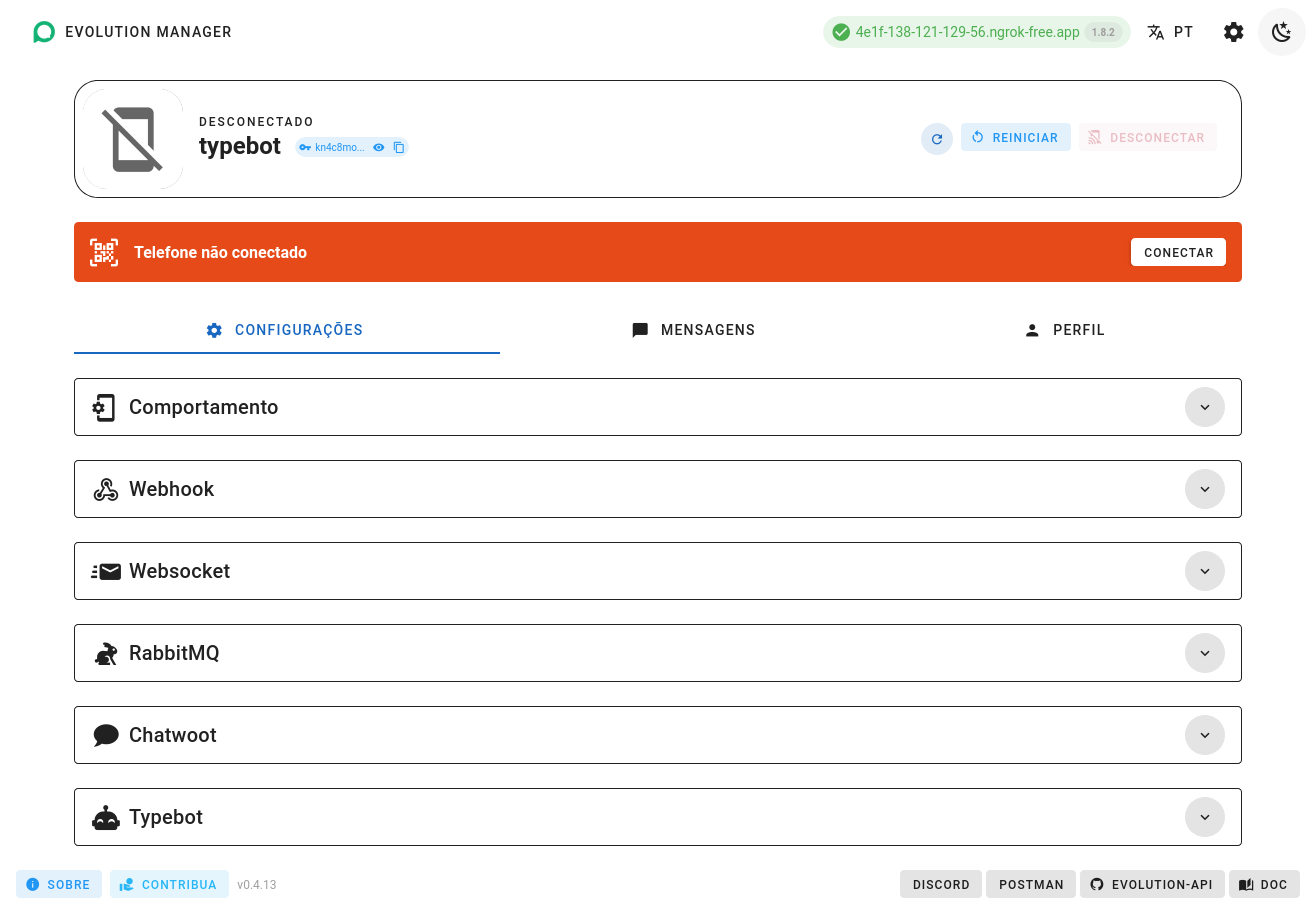This screenshot has width=1316, height=906.
Task: Click the hand-heart icon in CONTRIBUA button
Action: [x=127, y=884]
